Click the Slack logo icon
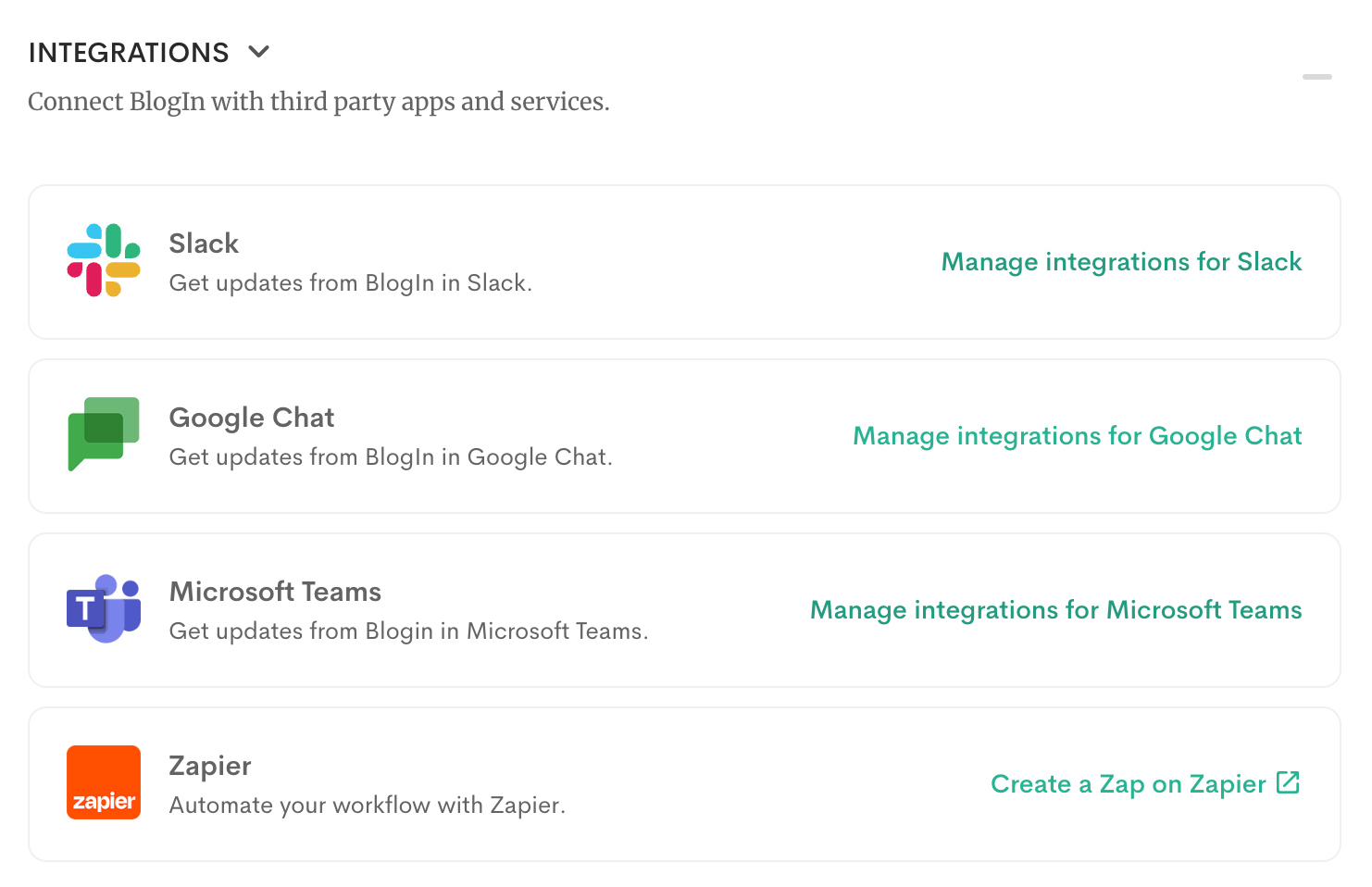This screenshot has height=887, width=1372. 104,260
